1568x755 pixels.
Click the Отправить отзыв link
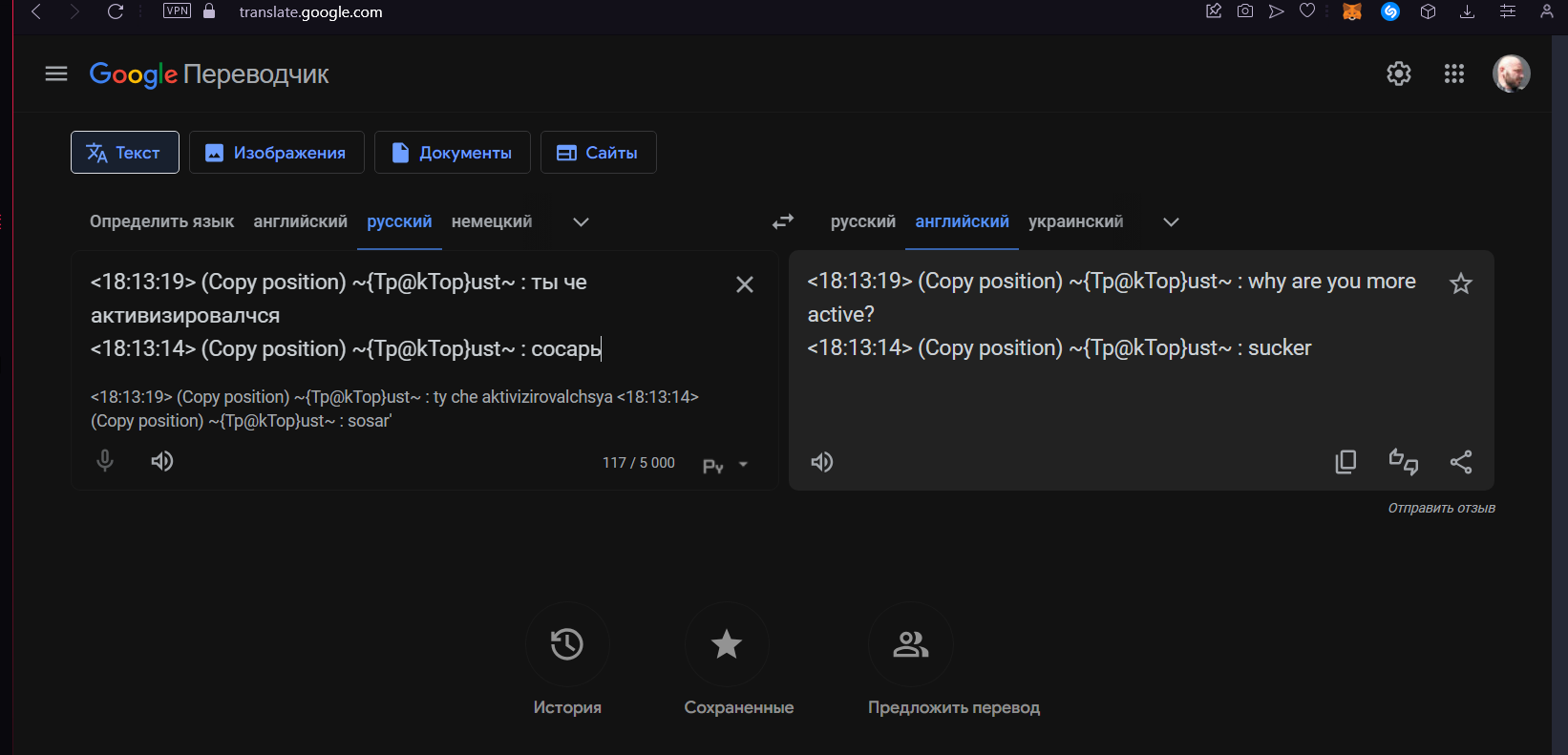(1441, 508)
